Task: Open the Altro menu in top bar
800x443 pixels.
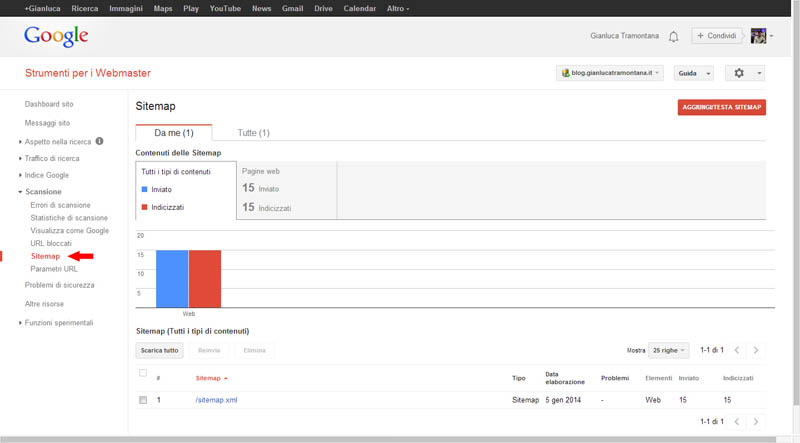Action: click(398, 8)
